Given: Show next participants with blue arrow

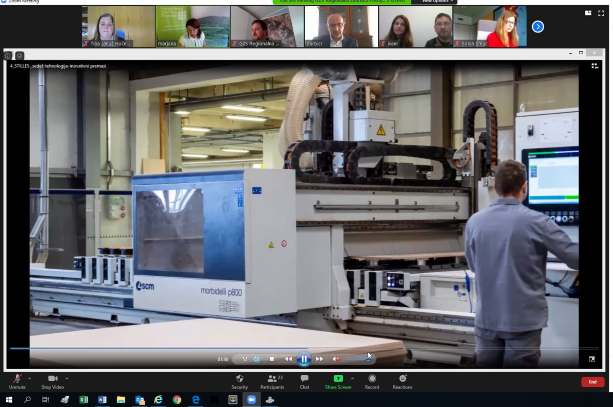Looking at the screenshot, I should coord(538,27).
